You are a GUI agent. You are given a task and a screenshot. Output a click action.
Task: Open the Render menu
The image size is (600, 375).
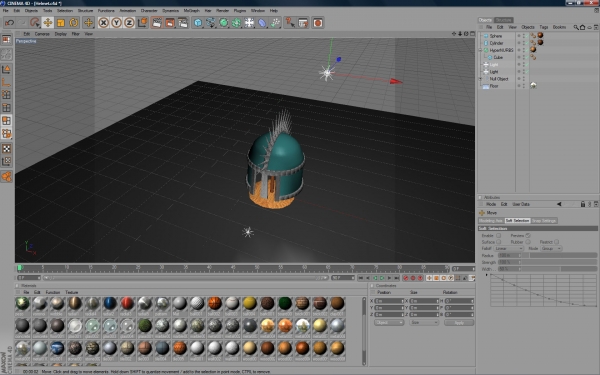pyautogui.click(x=223, y=11)
